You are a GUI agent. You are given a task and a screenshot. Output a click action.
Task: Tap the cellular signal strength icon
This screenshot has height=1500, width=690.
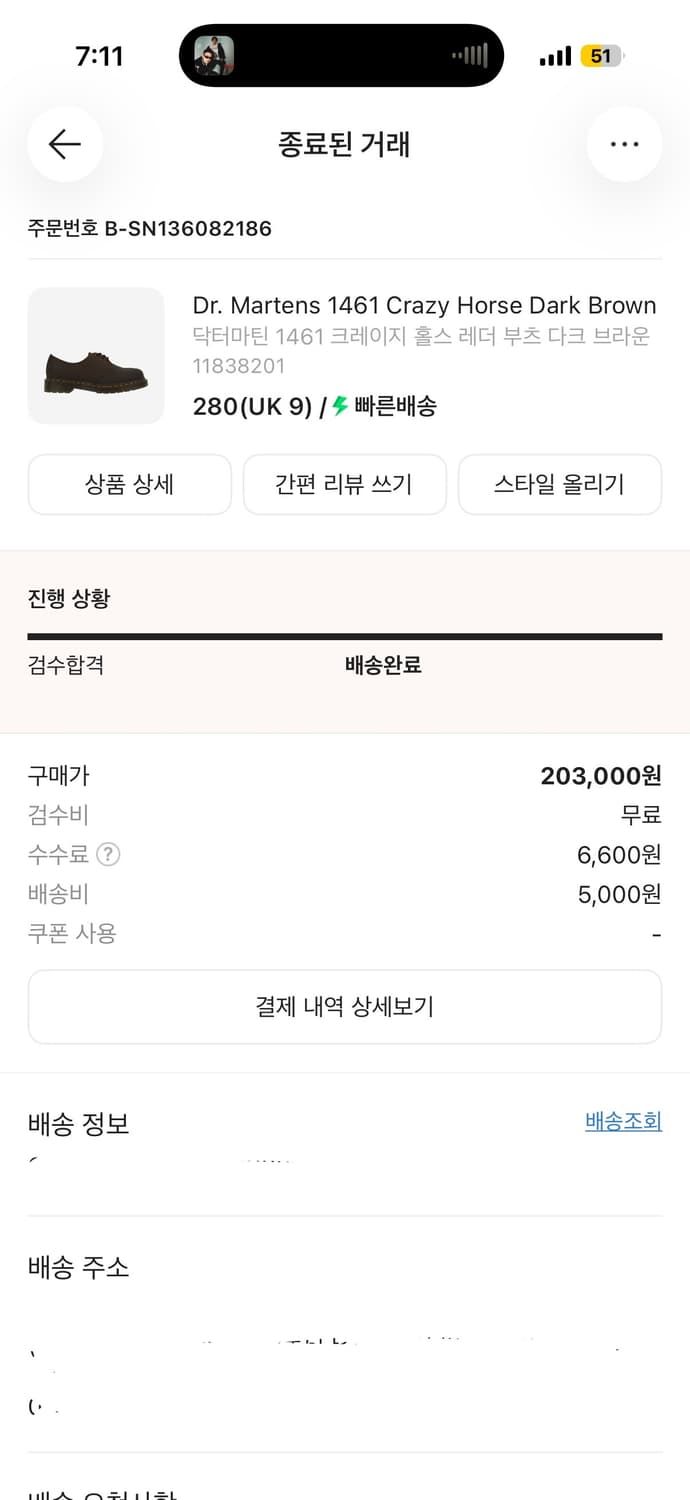[554, 56]
